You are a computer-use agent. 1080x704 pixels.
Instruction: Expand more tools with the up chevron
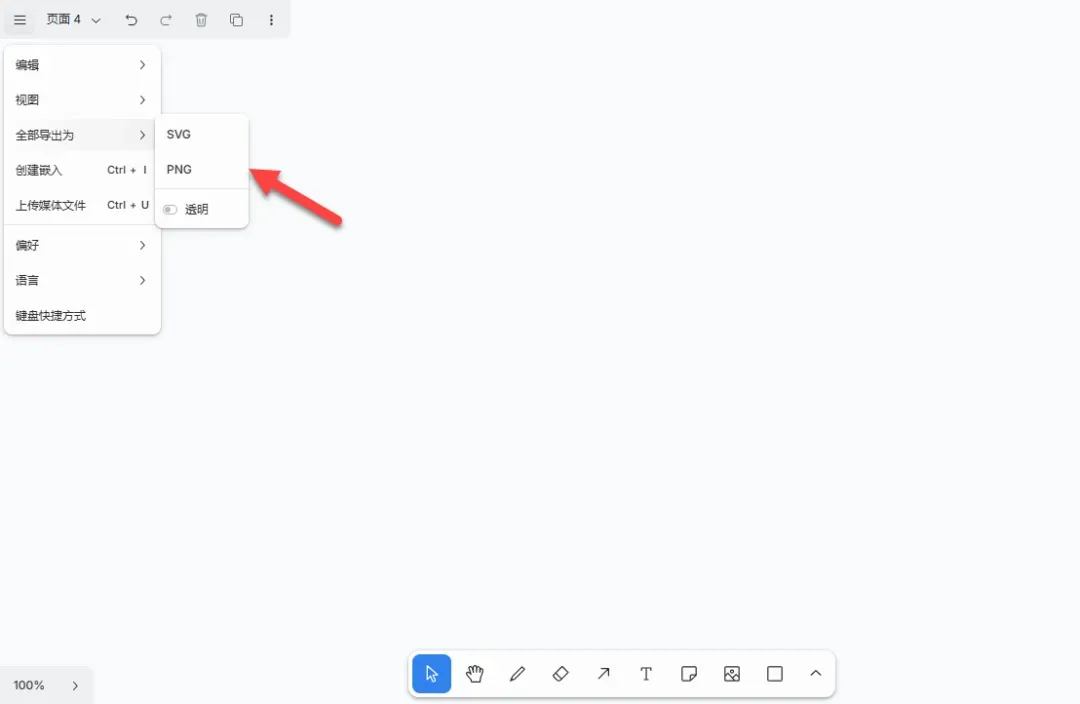pyautogui.click(x=816, y=674)
